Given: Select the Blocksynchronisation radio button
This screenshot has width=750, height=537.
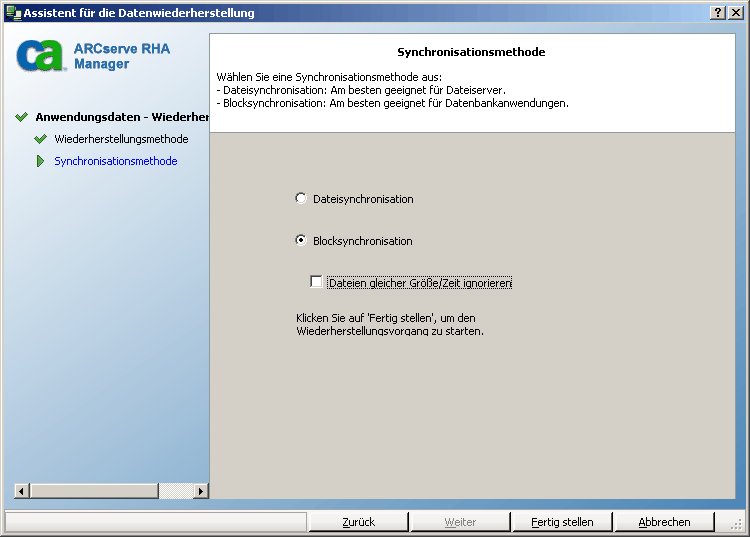Looking at the screenshot, I should click(301, 240).
